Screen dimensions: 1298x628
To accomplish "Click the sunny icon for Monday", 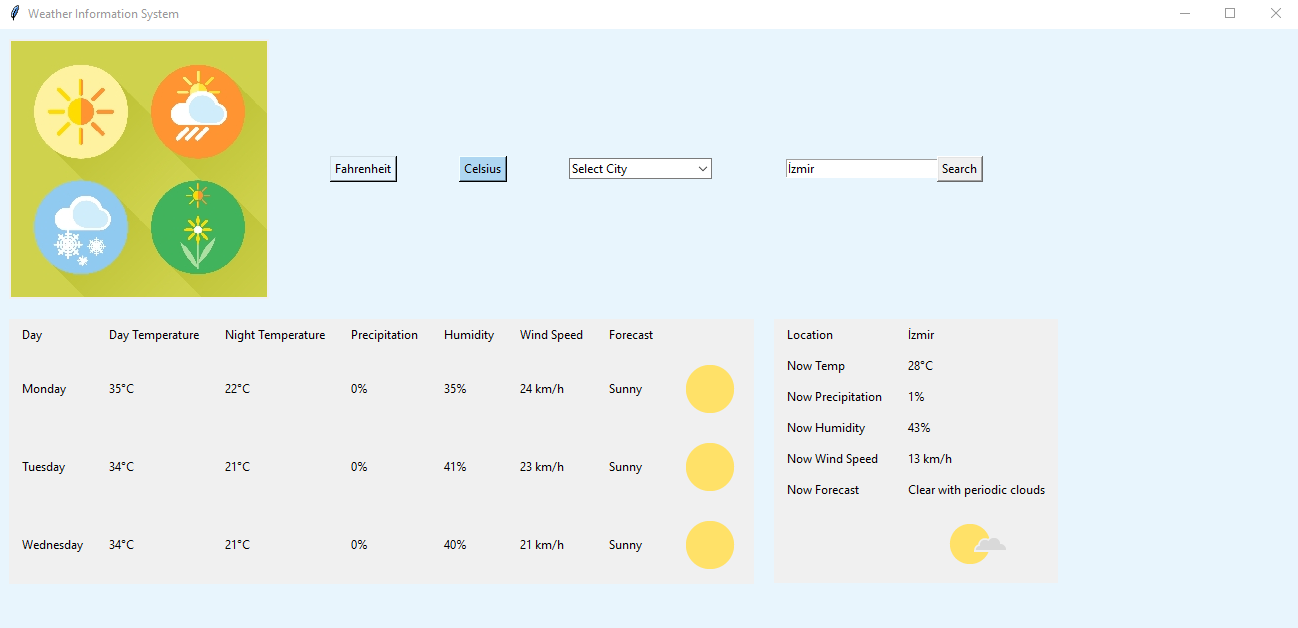I will [709, 389].
